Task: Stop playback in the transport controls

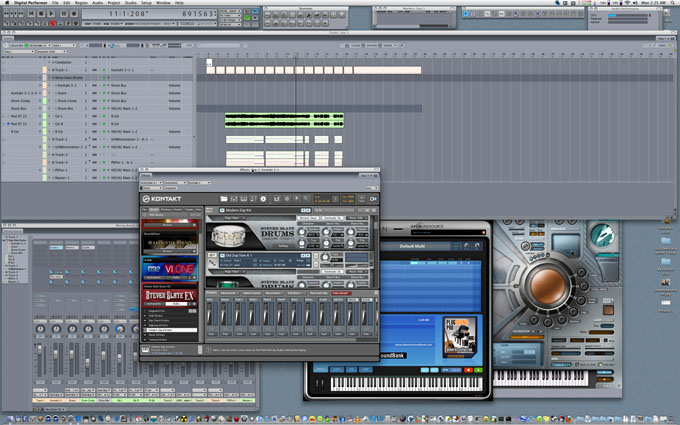Action: [42, 14]
